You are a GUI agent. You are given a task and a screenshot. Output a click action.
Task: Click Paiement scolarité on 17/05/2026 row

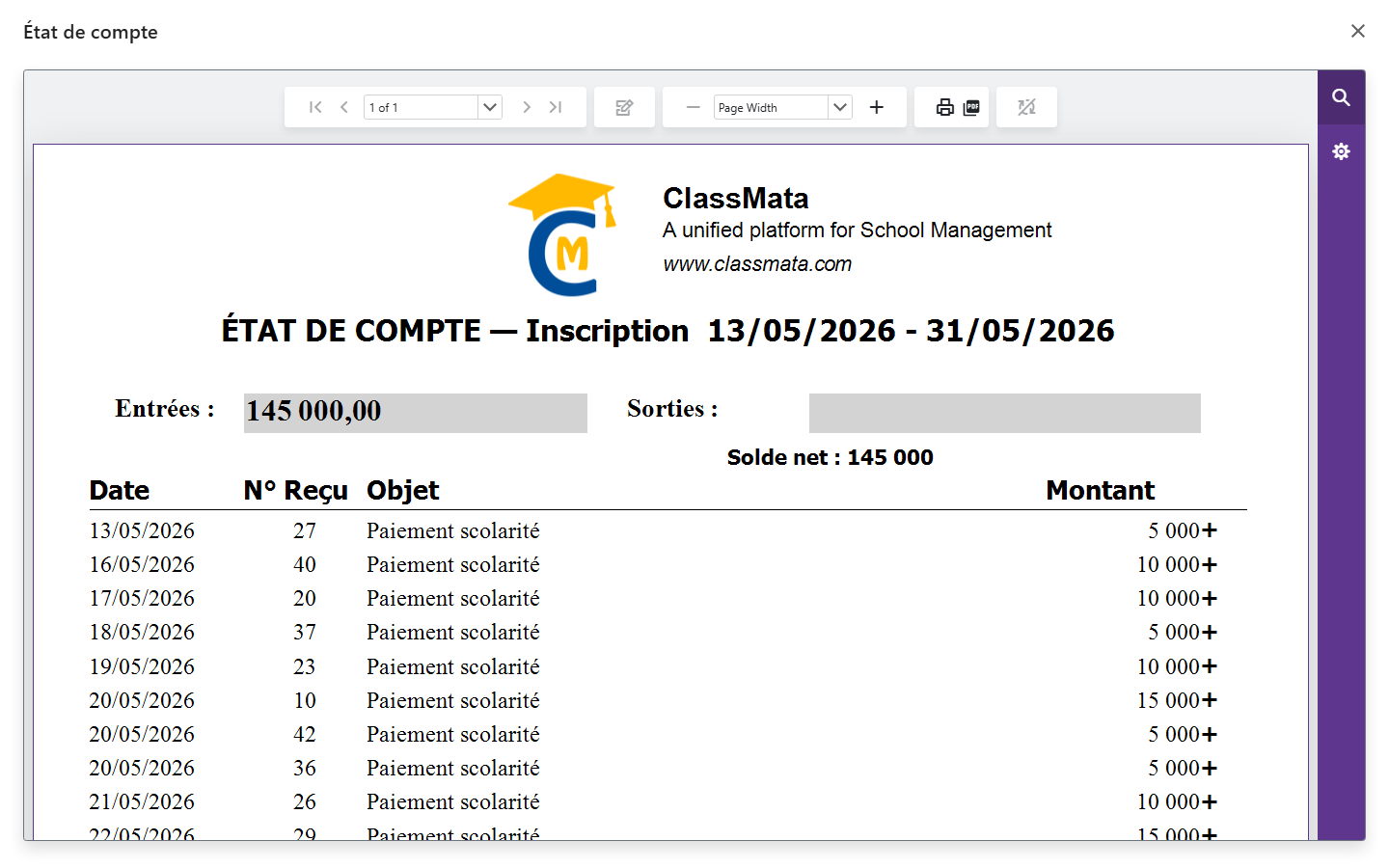point(453,598)
